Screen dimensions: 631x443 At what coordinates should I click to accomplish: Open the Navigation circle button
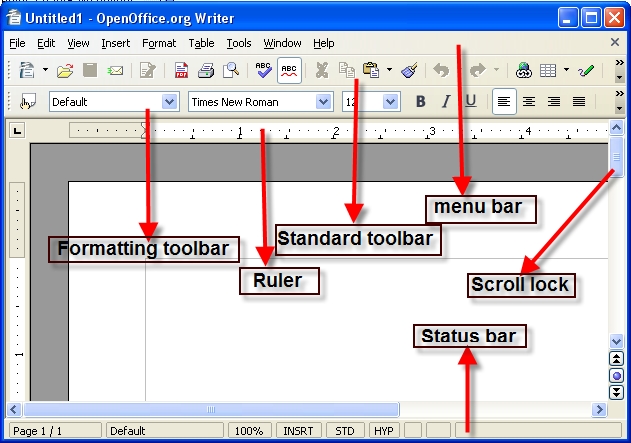click(x=616, y=376)
